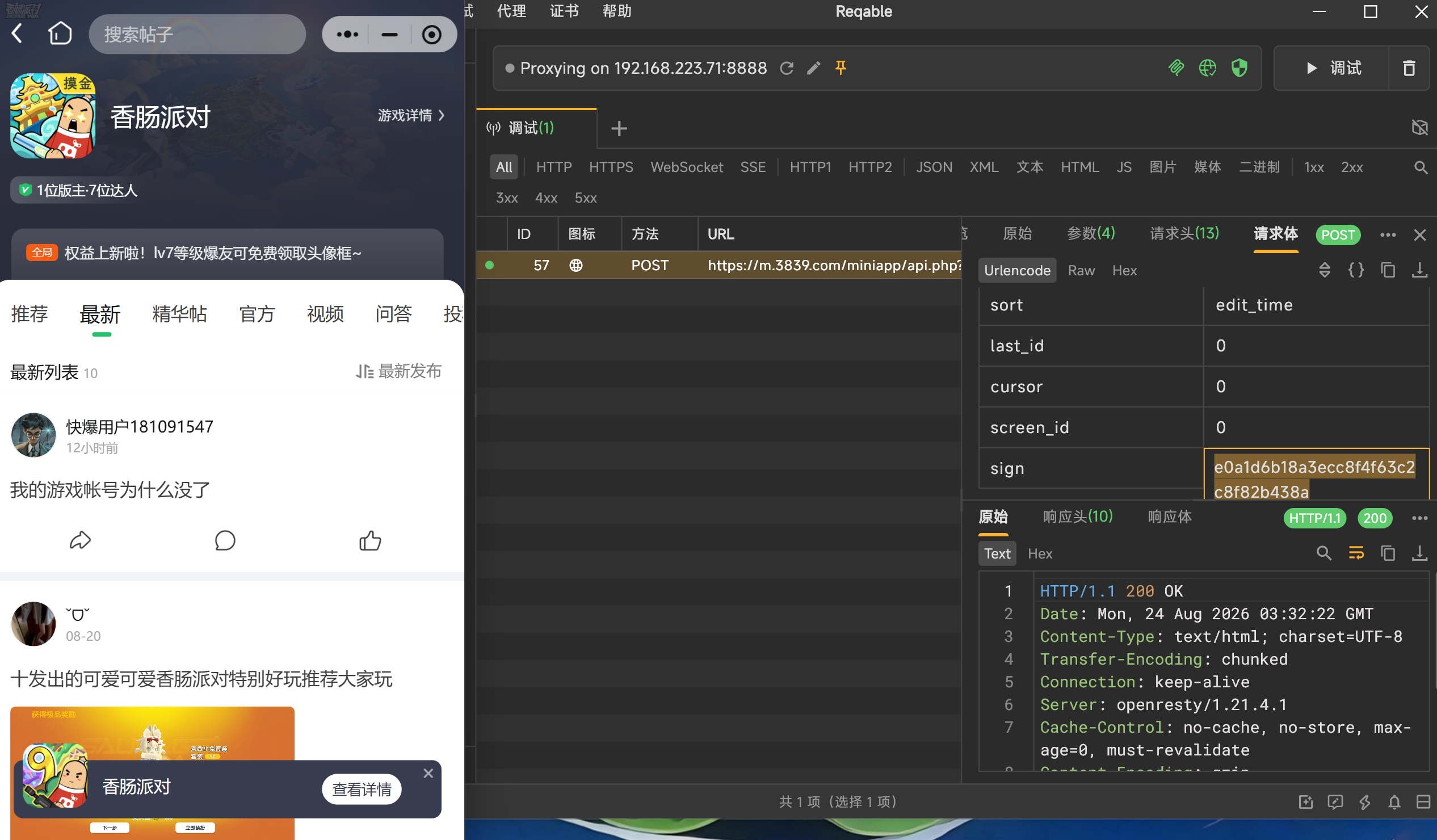Open the 帮助 menu in Reqable
This screenshot has width=1437, height=840.
pos(617,11)
